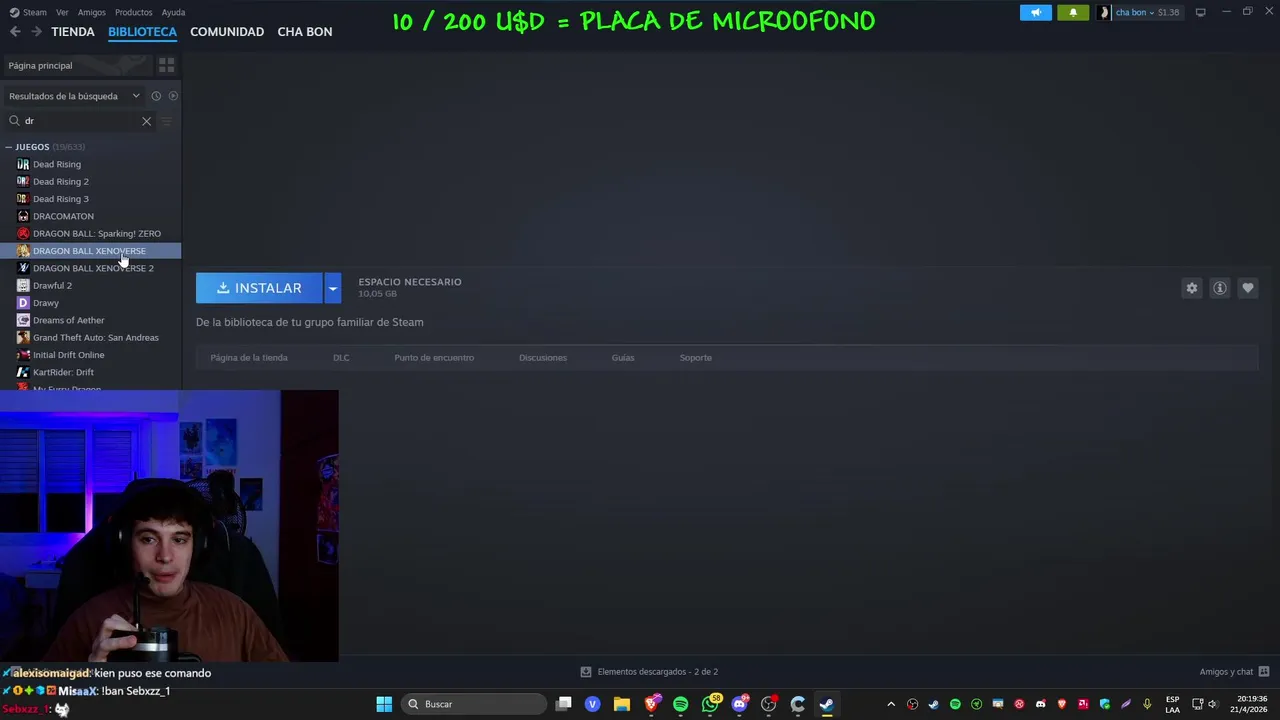This screenshot has width=1280, height=720.
Task: Open Página de la tienda link
Action: tap(249, 357)
